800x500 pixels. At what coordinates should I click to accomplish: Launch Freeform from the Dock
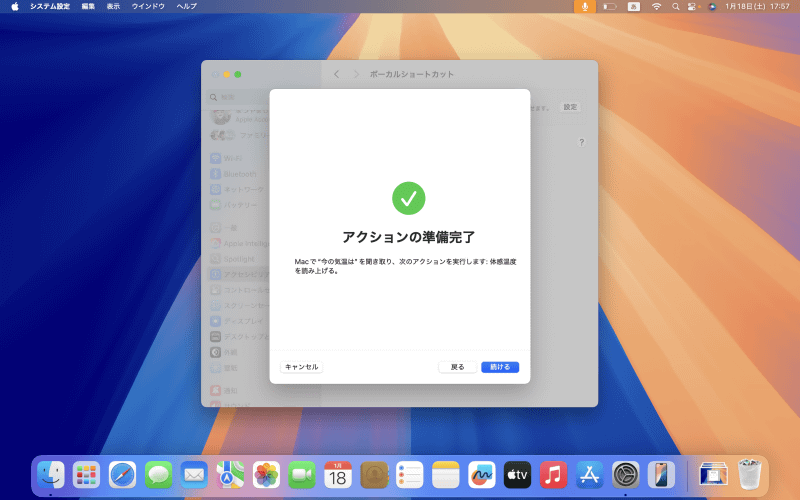482,475
